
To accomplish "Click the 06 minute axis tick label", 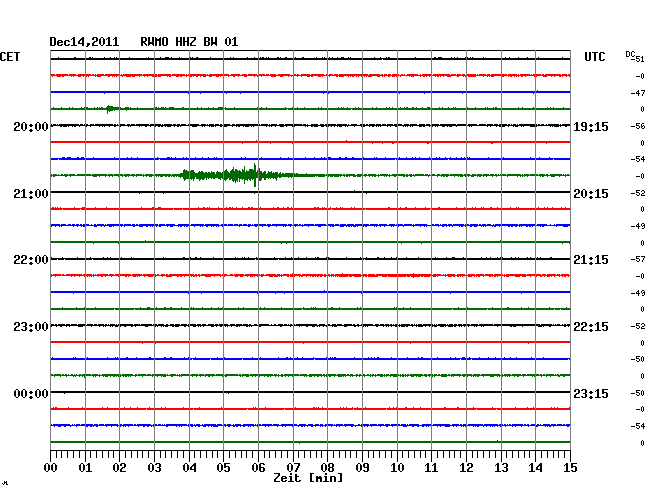I will pos(258,468).
